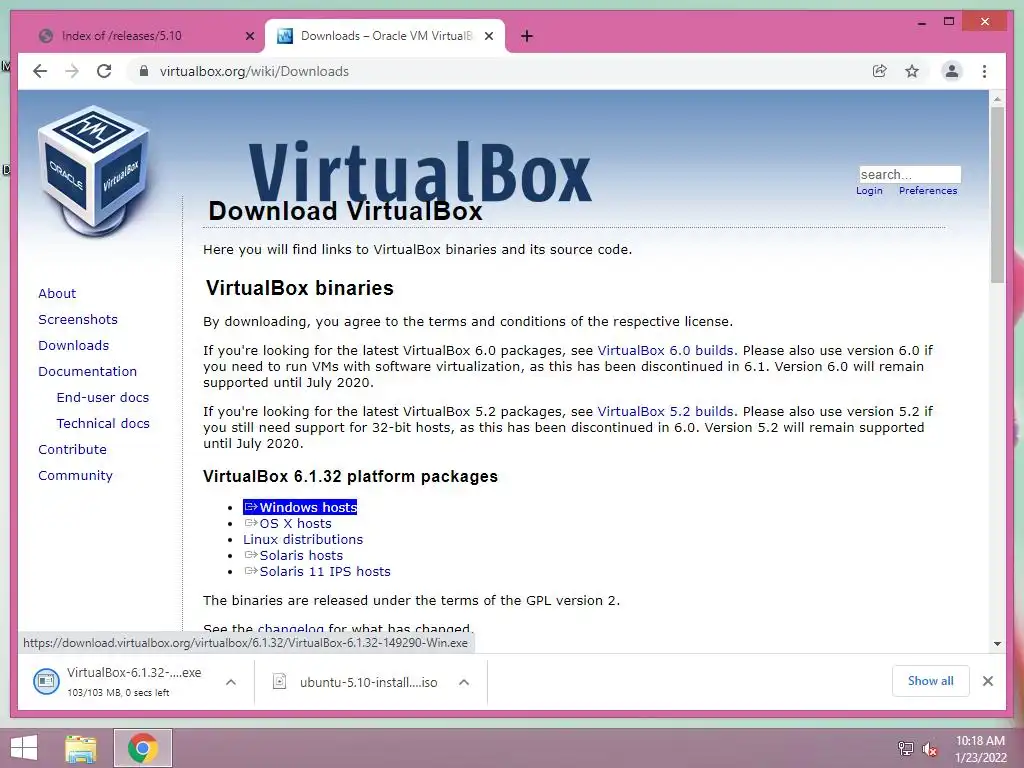Click the network icon in system tray

coord(906,748)
